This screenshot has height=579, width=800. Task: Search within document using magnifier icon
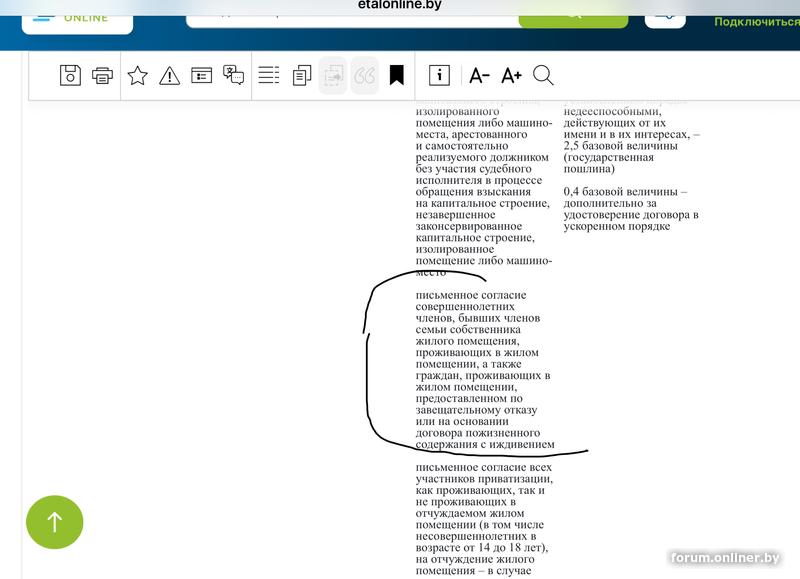coord(543,75)
